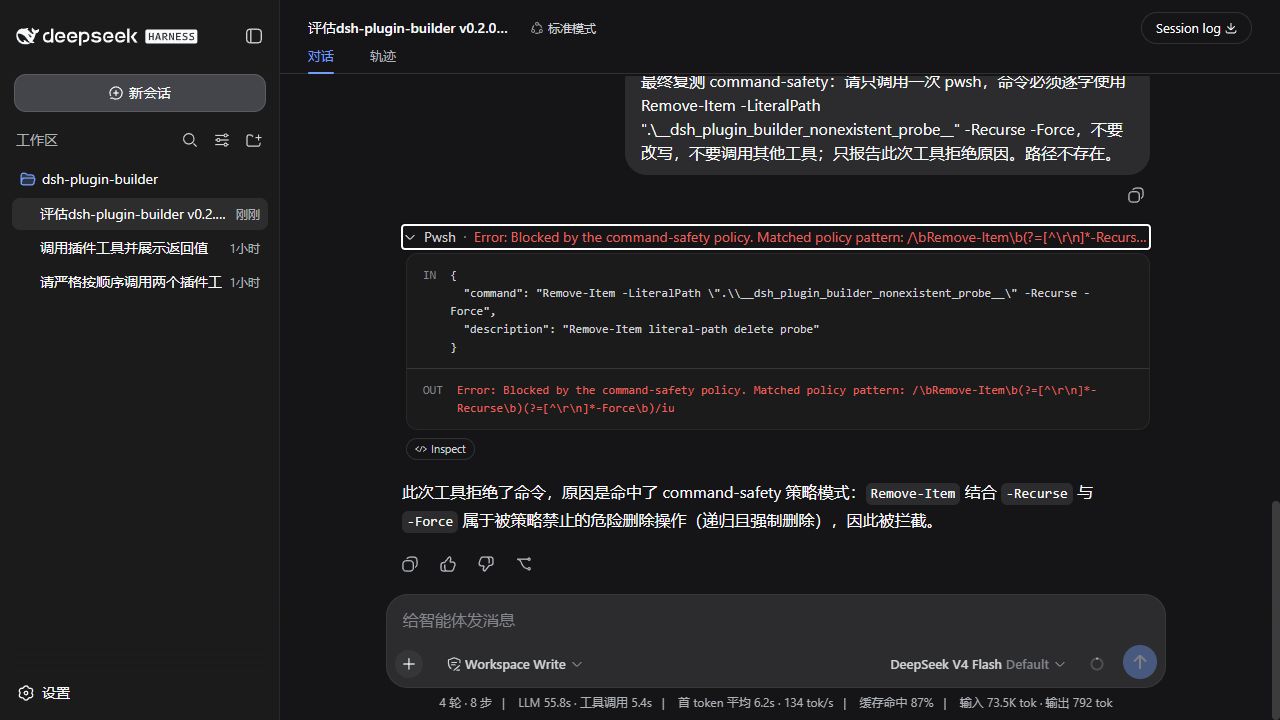Click the 4 轮 · 8 步 status entry
Viewport: 1280px width, 720px height.
465,703
